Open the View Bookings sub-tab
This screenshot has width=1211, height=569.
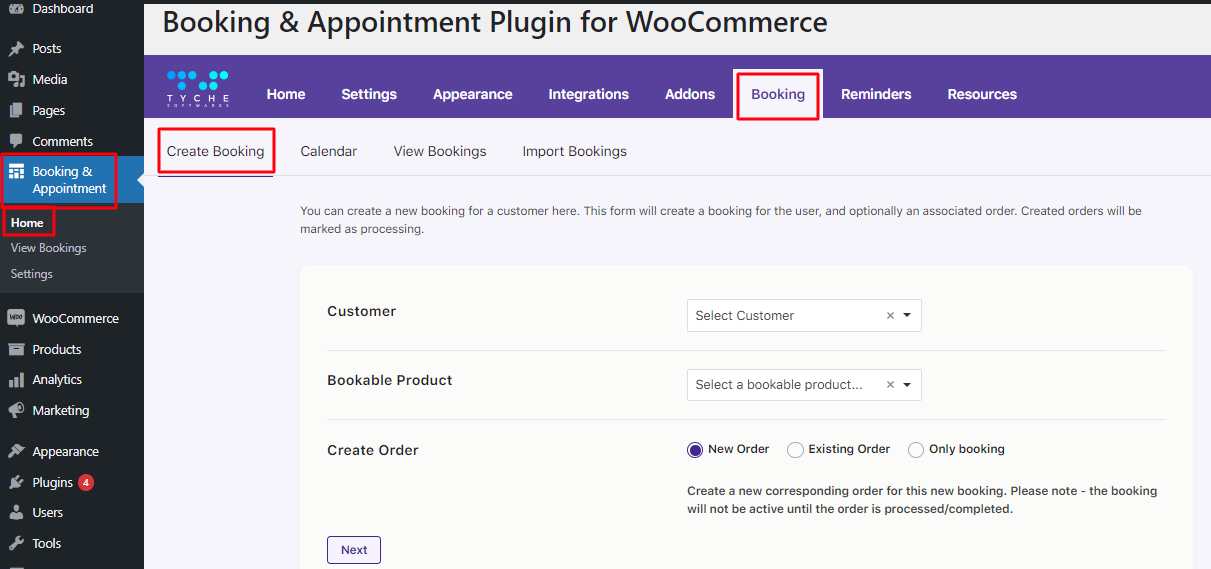440,152
